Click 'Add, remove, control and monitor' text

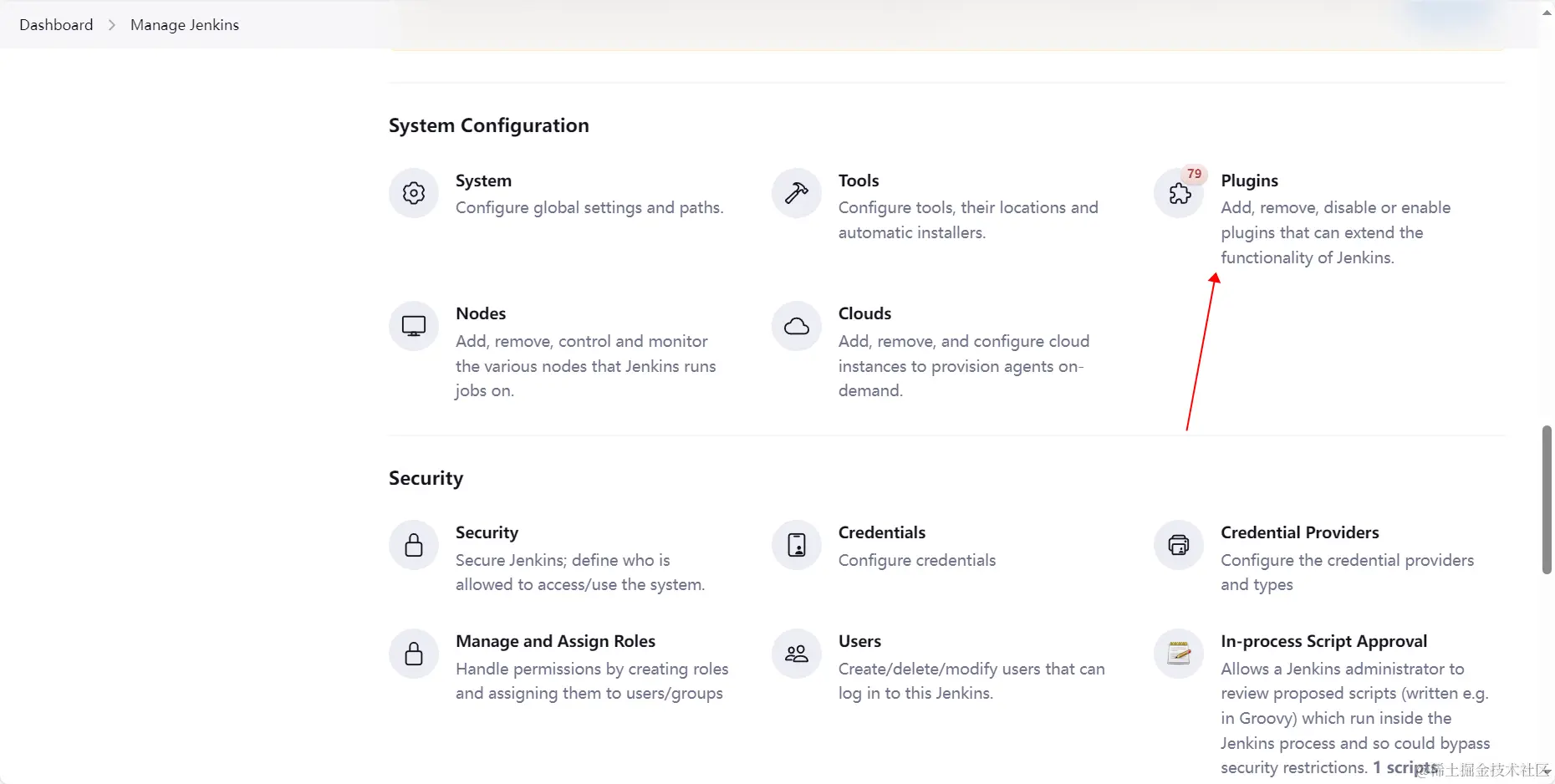(x=582, y=341)
